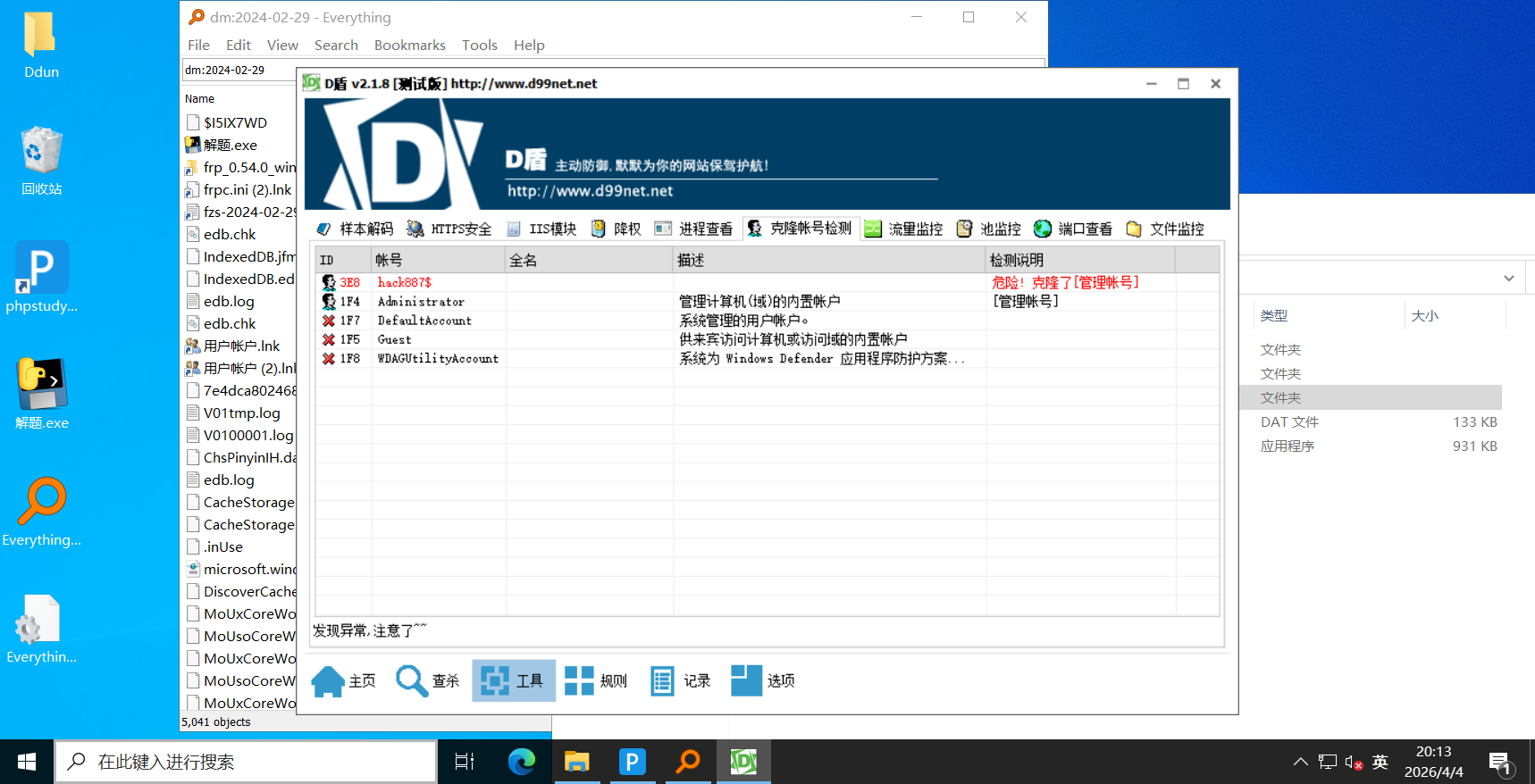Open Everything magnifier desktop shortcut
Screen dimensions: 1535x784
click(x=41, y=511)
